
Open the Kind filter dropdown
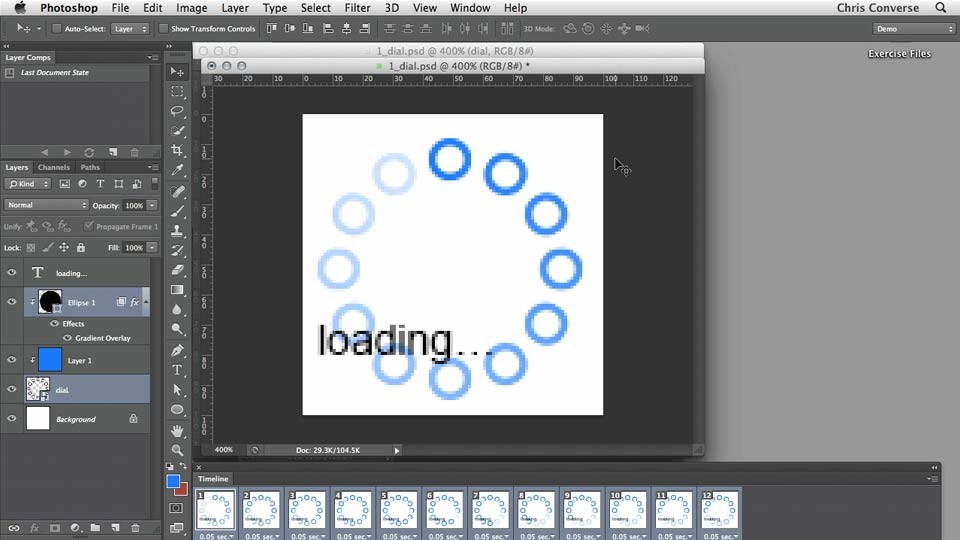(28, 184)
